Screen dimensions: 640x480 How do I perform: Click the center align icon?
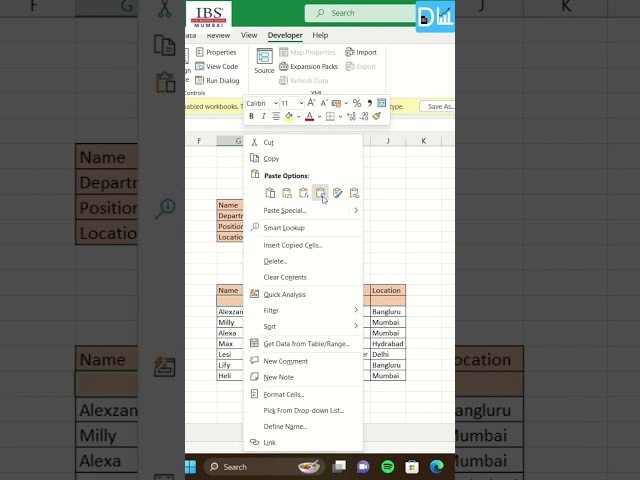click(276, 116)
